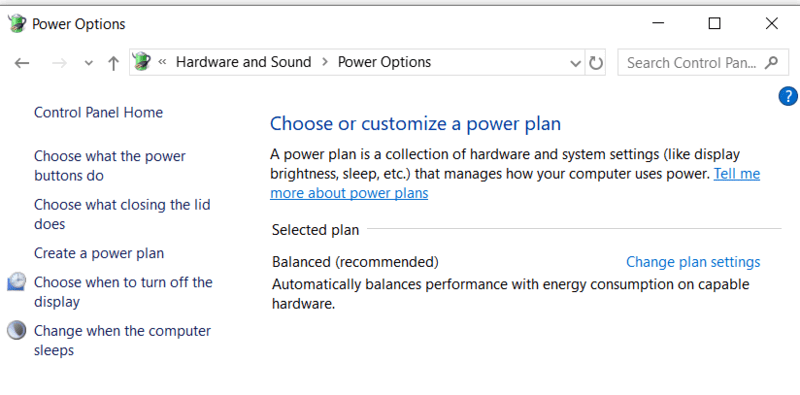Select Power Options breadcrumb item
Screen dimensions: 800x395
(x=384, y=62)
